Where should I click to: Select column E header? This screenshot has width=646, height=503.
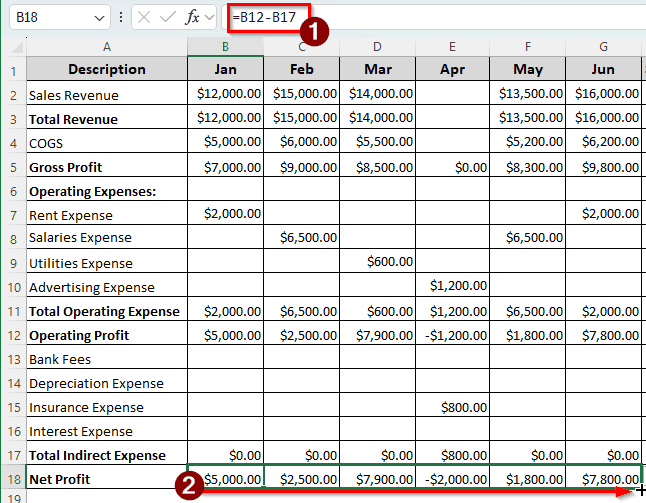[x=452, y=47]
